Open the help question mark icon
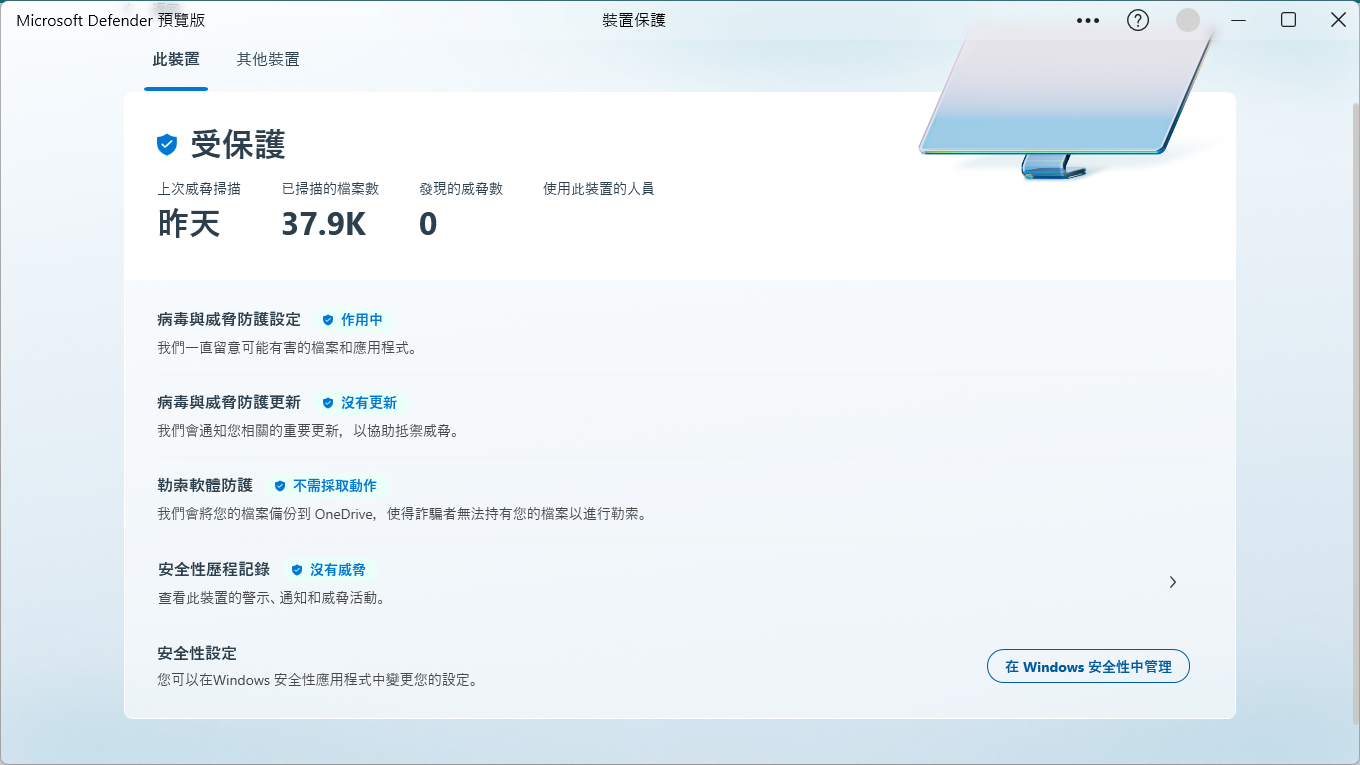Image resolution: width=1360 pixels, height=765 pixels. pyautogui.click(x=1138, y=20)
